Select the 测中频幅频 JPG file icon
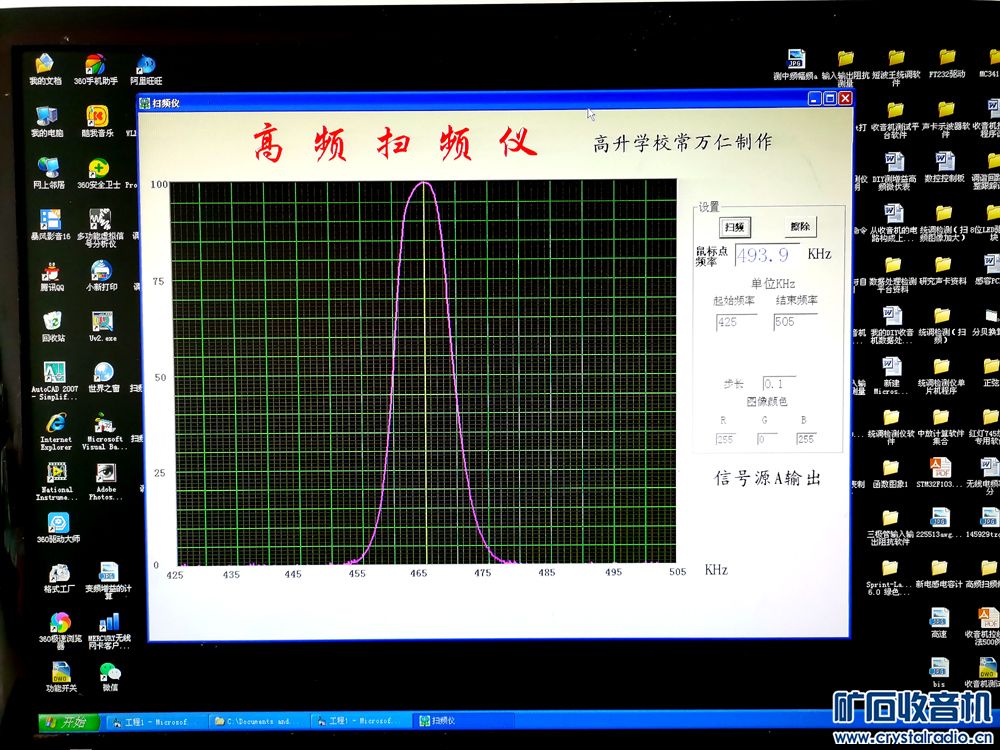 point(795,64)
